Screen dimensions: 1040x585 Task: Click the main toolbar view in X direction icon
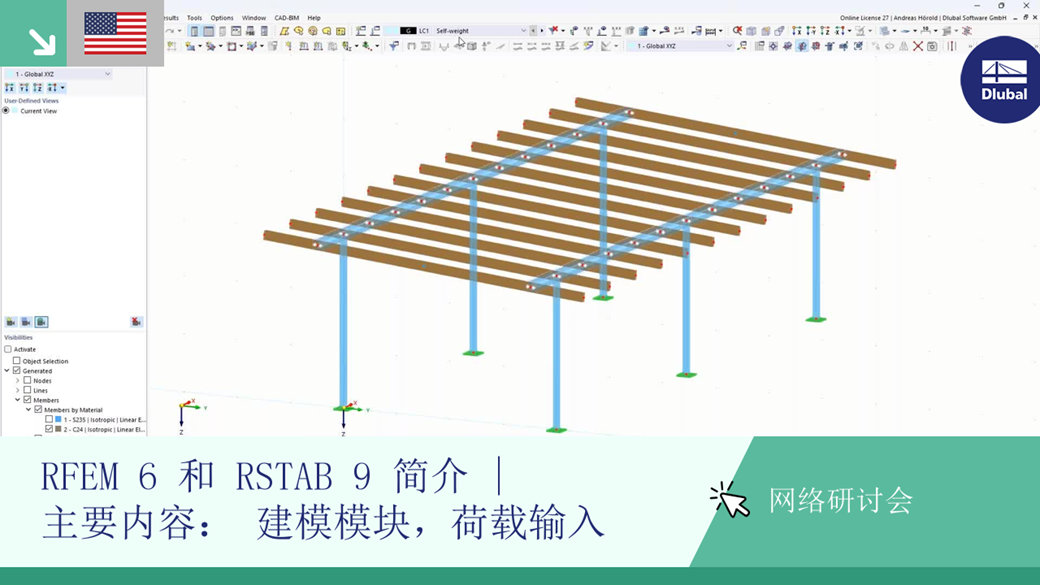[797, 31]
